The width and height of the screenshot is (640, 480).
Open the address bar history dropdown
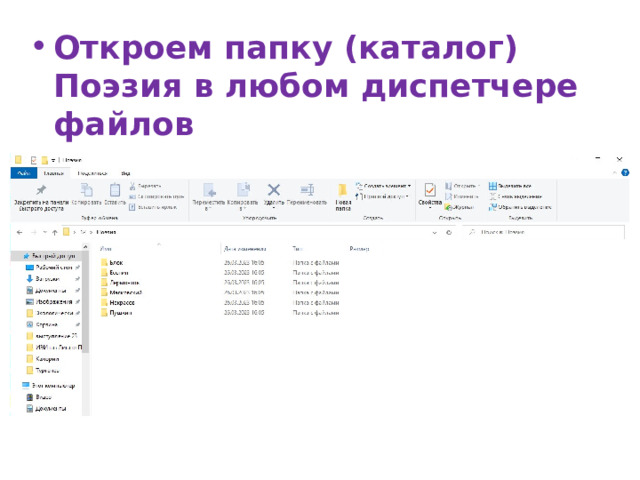click(435, 232)
